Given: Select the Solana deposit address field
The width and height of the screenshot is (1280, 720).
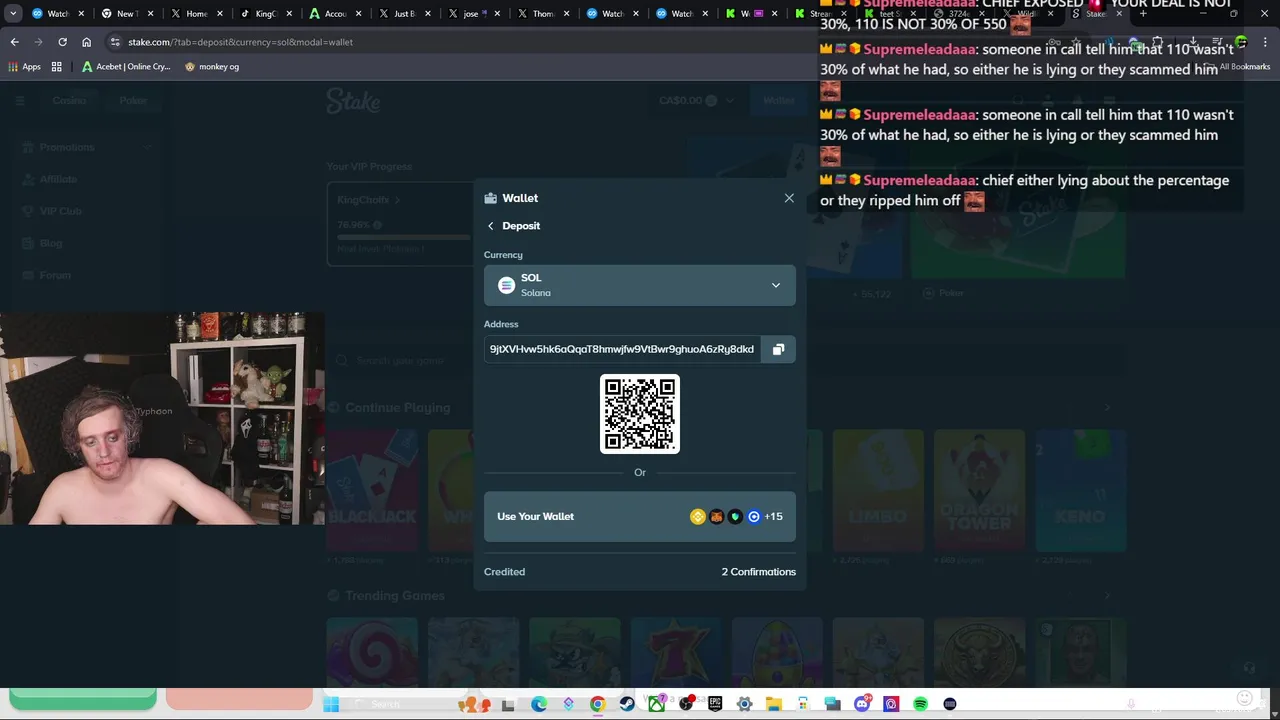Looking at the screenshot, I should tap(622, 349).
